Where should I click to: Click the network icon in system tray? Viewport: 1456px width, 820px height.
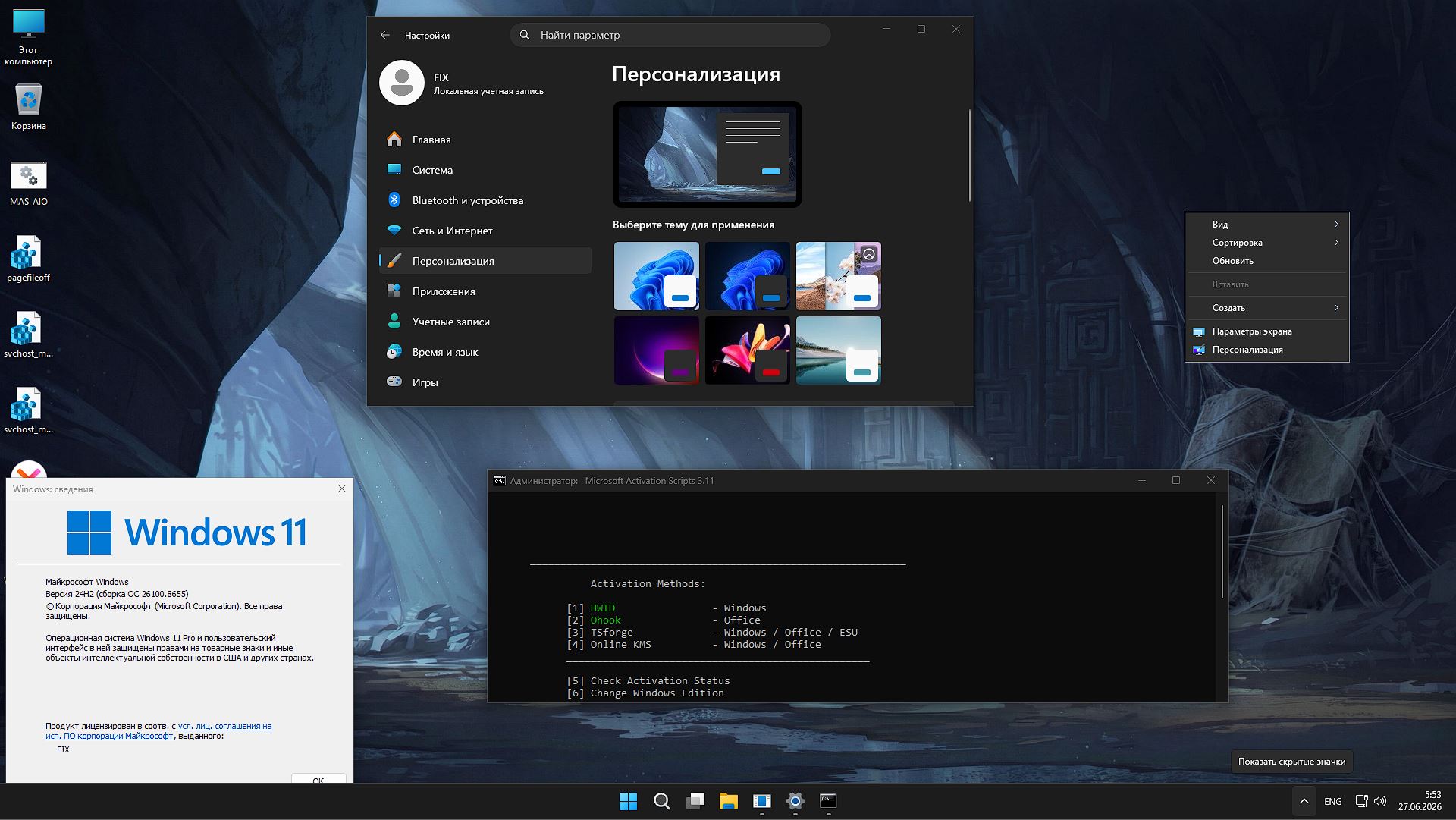tap(1362, 801)
